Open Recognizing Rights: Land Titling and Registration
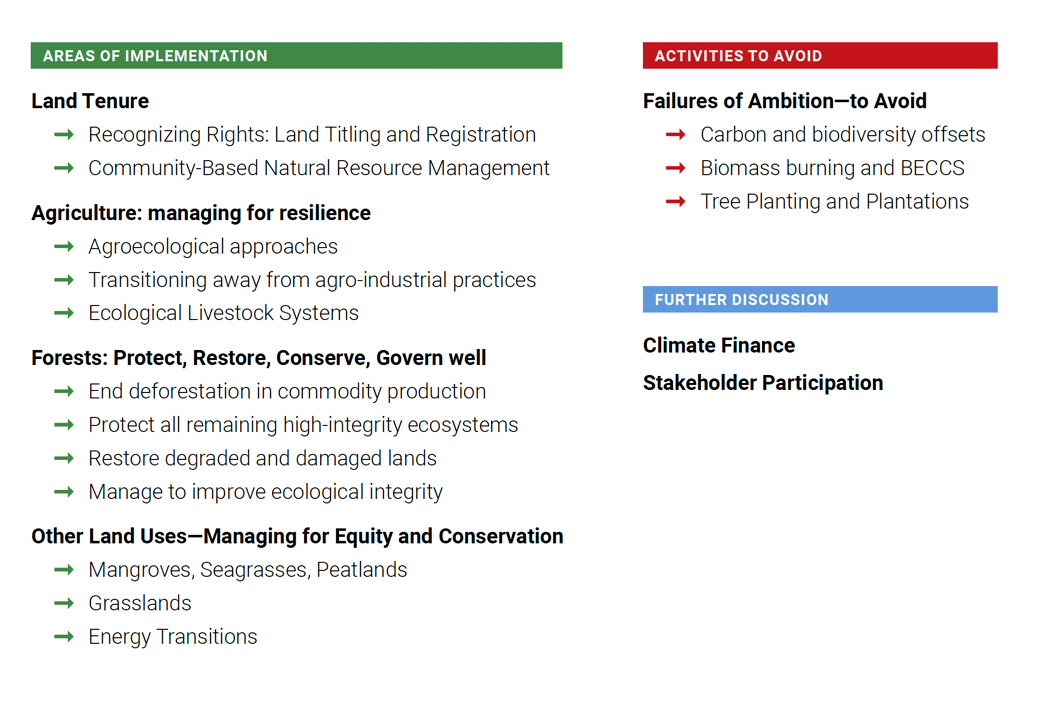This screenshot has width=1038, height=706. [312, 135]
